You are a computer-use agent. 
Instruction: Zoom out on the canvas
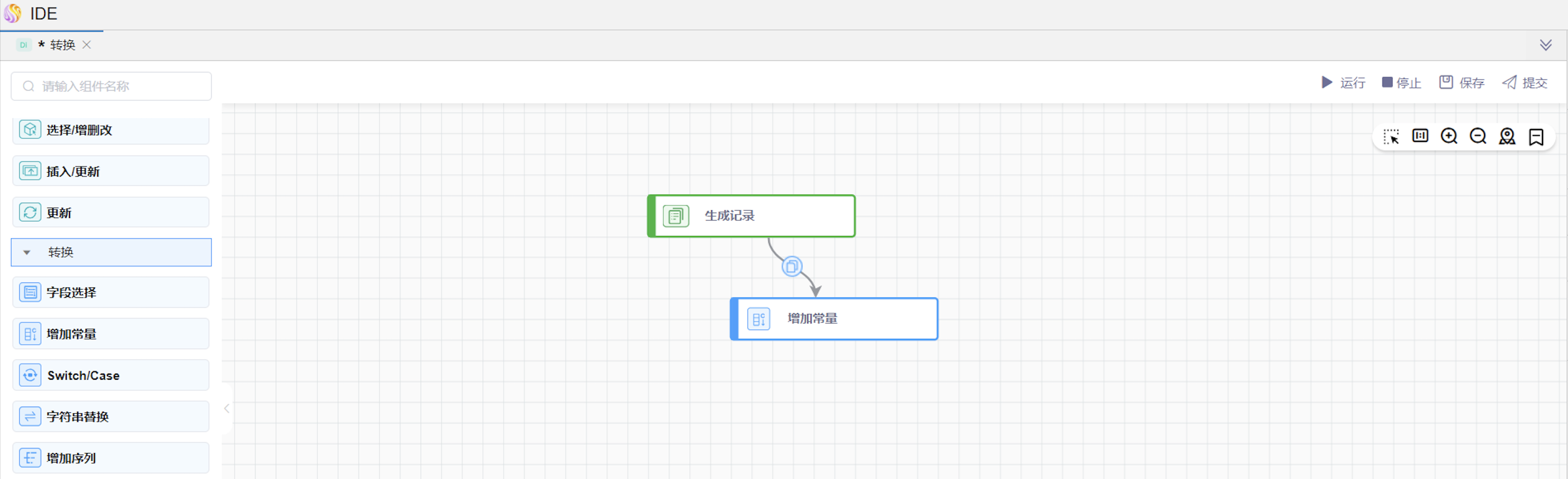tap(1478, 136)
